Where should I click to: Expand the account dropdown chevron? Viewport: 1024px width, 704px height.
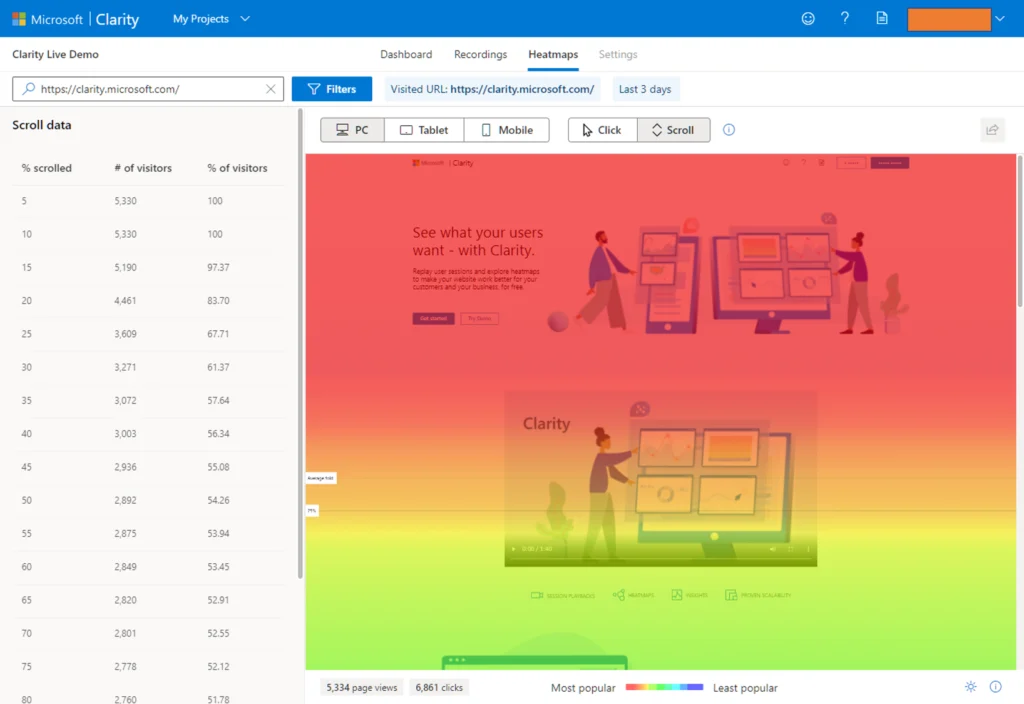point(1000,19)
